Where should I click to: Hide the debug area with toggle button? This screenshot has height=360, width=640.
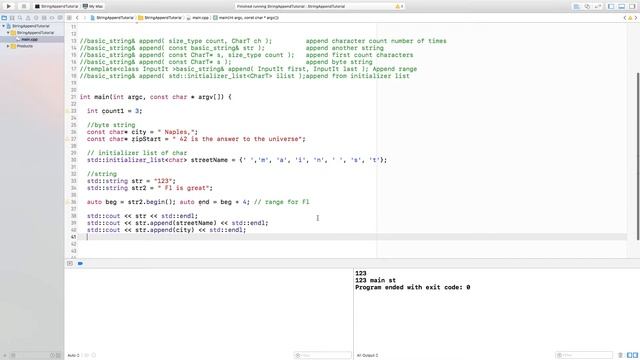click(70, 264)
